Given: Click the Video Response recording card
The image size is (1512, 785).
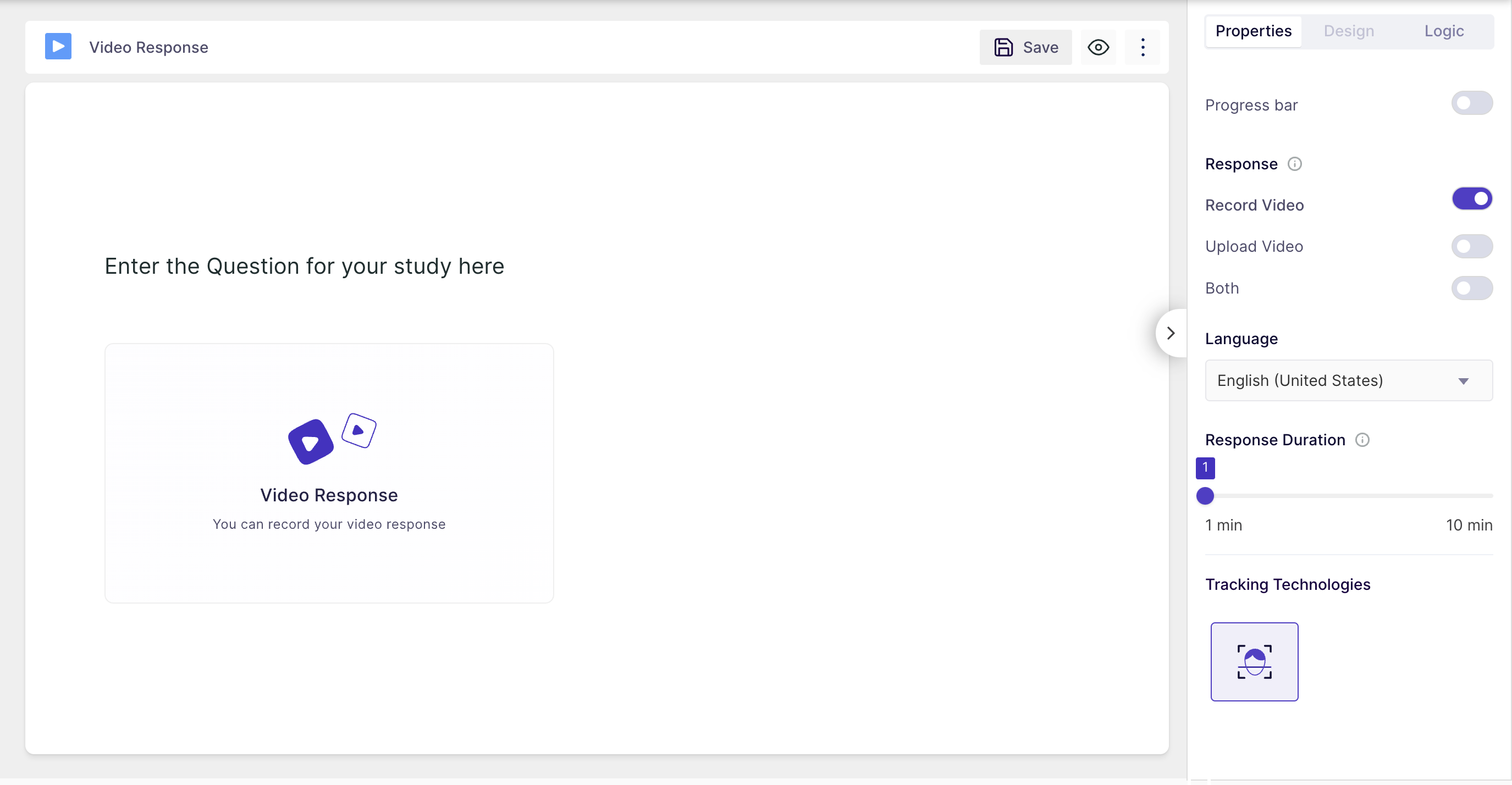Looking at the screenshot, I should [329, 473].
